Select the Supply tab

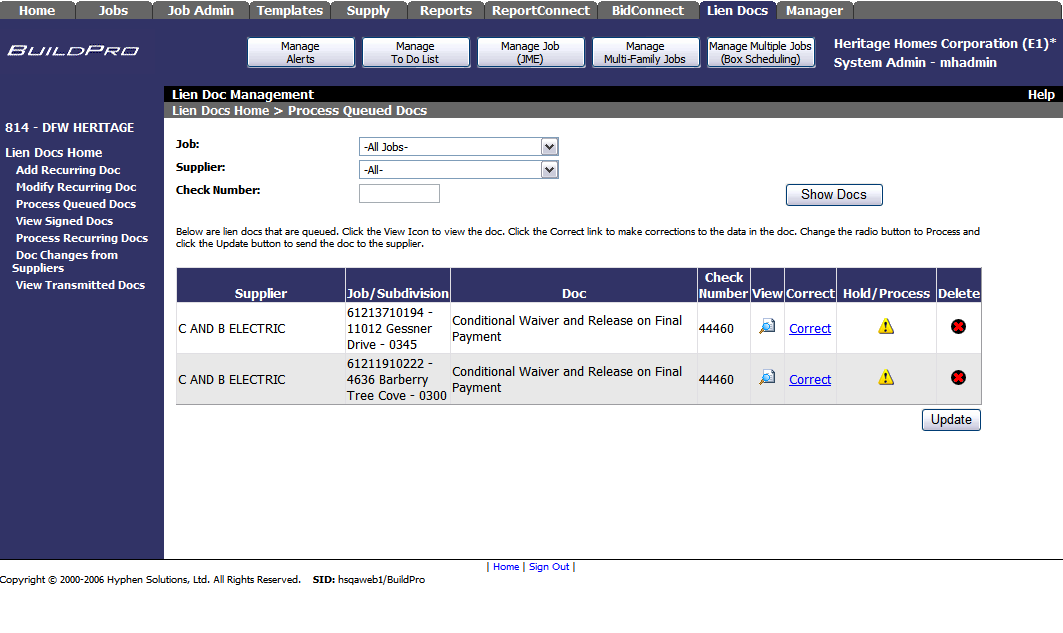368,10
